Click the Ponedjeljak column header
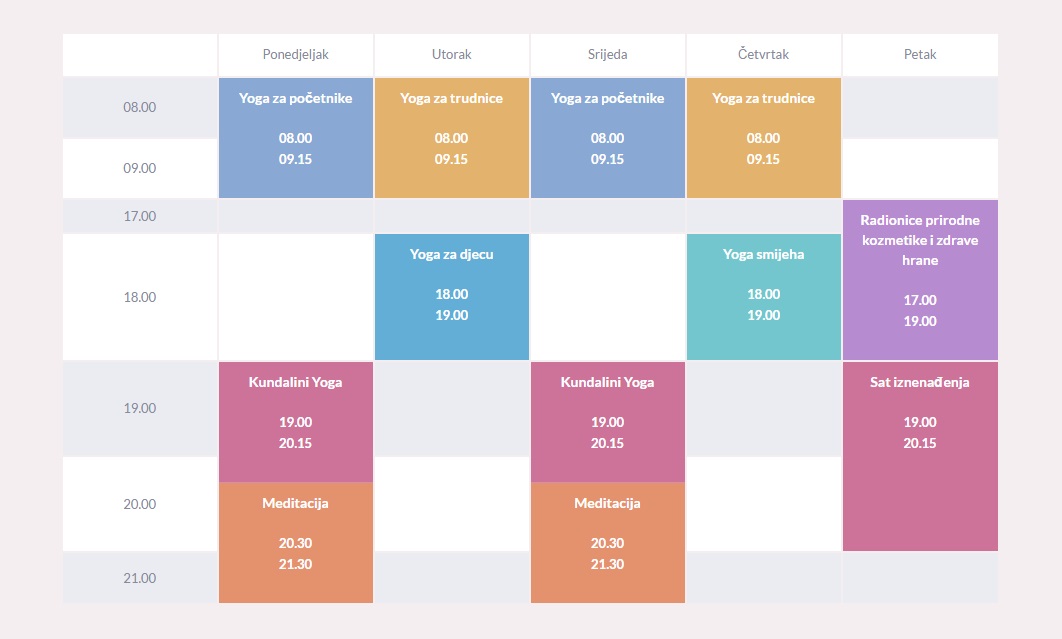Image resolution: width=1062 pixels, height=639 pixels. (x=295, y=55)
